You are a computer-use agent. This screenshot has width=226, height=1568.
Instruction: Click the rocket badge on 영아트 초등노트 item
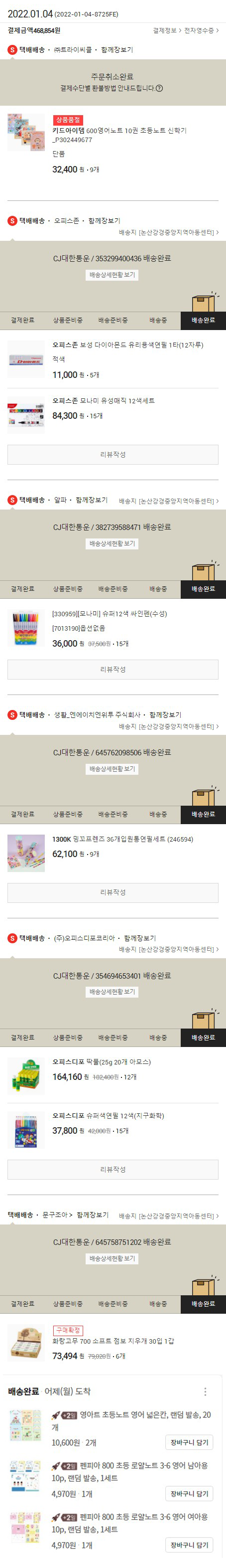click(x=64, y=1416)
